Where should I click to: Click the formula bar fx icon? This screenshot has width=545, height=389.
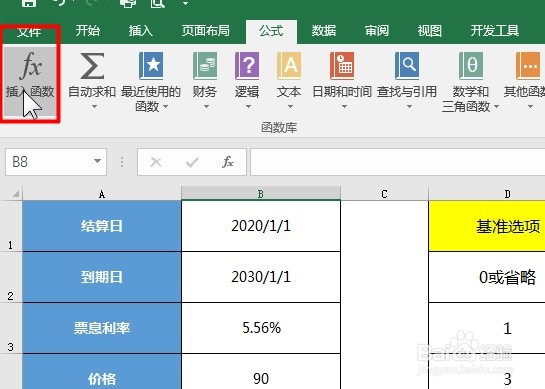point(228,162)
